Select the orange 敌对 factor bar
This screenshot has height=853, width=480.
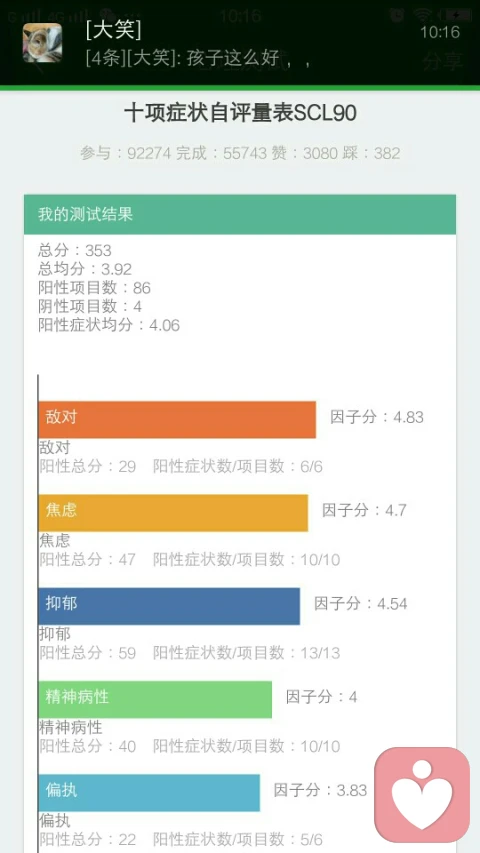point(177,419)
